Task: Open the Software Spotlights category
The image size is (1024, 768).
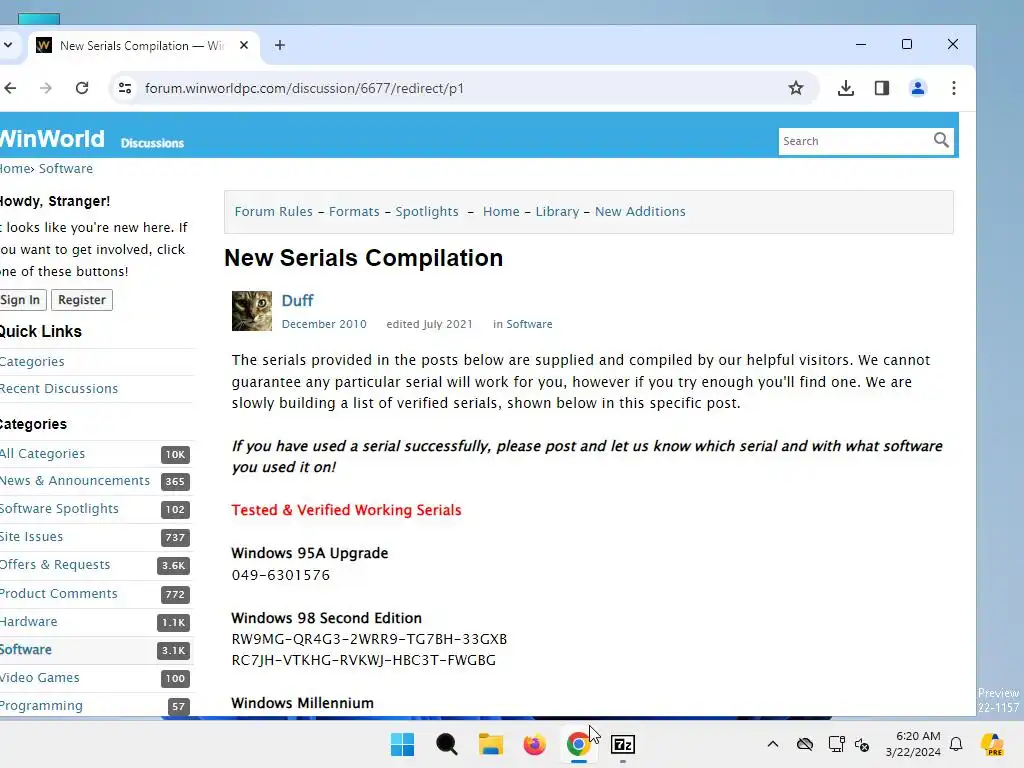Action: coord(59,509)
